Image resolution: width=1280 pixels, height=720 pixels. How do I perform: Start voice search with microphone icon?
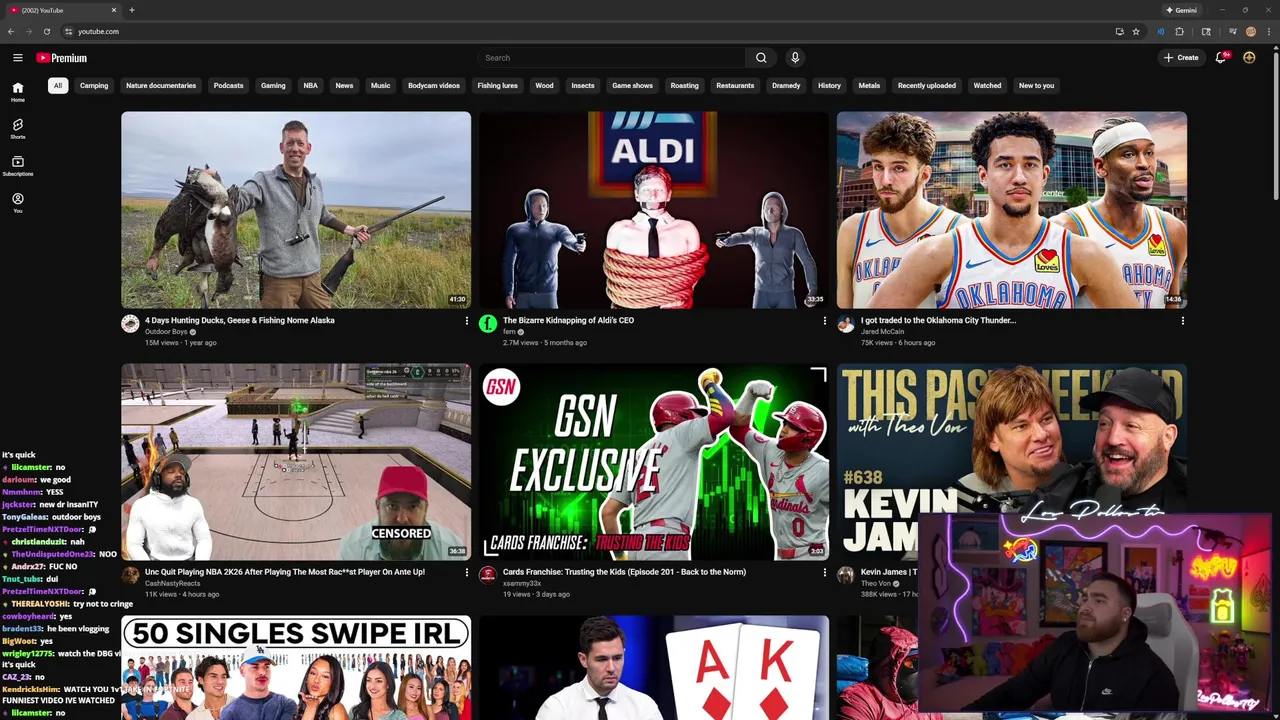coord(795,58)
